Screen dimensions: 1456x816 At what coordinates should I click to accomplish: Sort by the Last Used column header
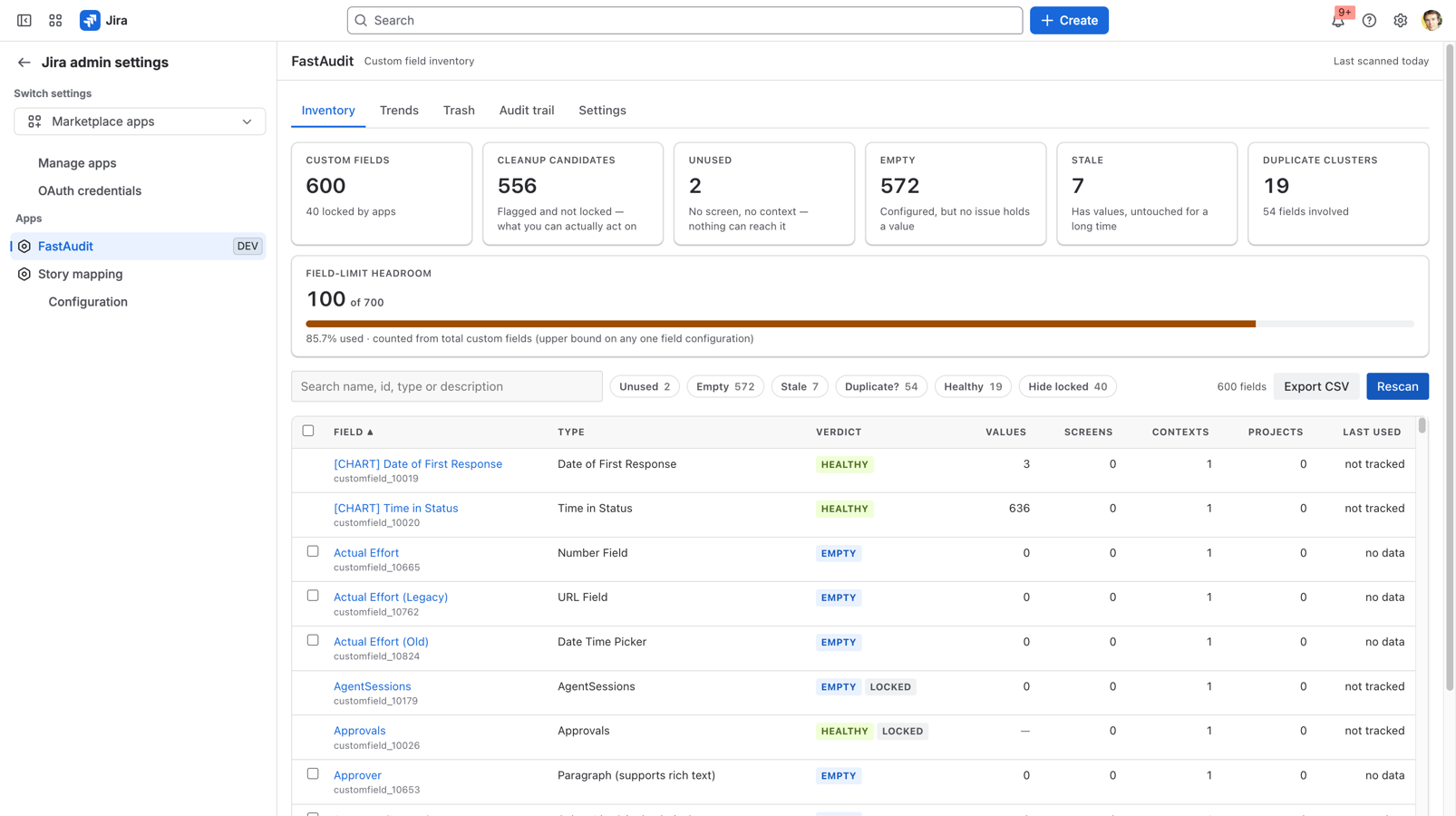point(1372,432)
